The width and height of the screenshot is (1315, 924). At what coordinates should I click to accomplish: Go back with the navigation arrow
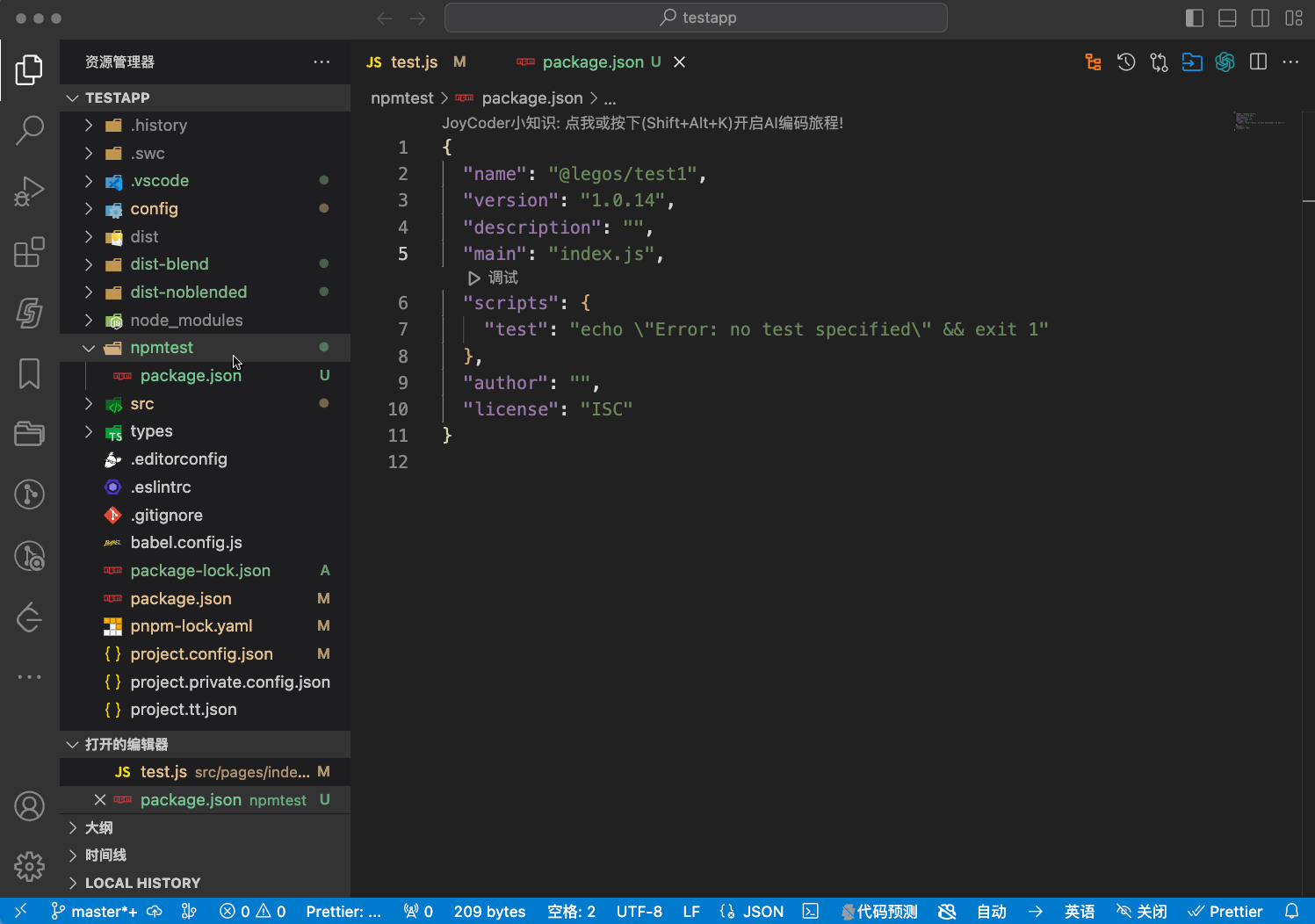pyautogui.click(x=385, y=18)
